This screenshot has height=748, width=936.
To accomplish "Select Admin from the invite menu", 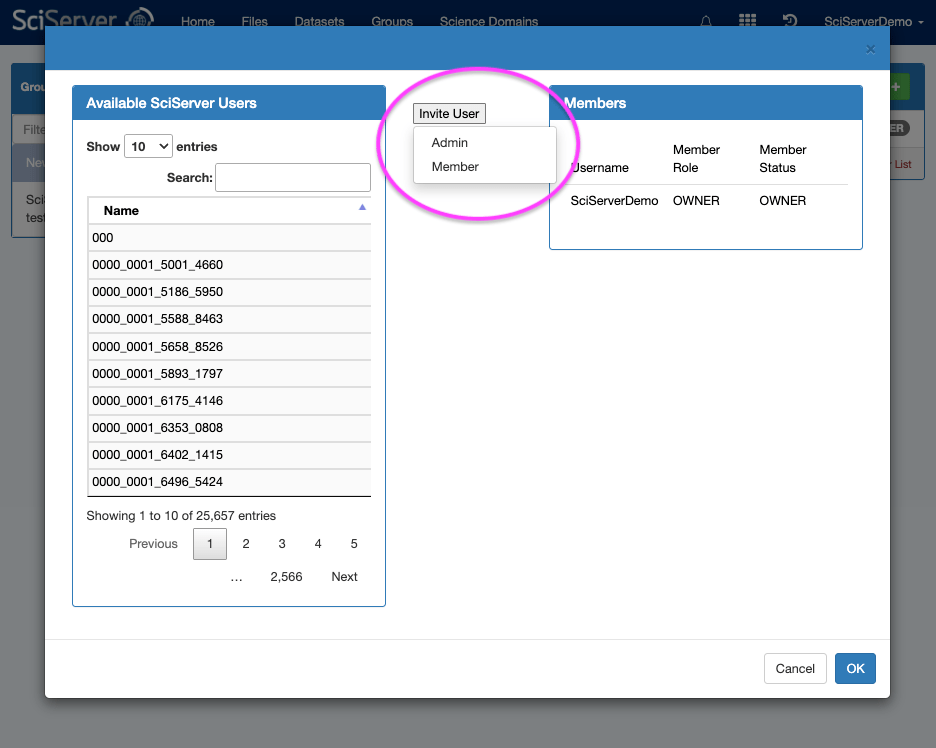I will tap(450, 143).
